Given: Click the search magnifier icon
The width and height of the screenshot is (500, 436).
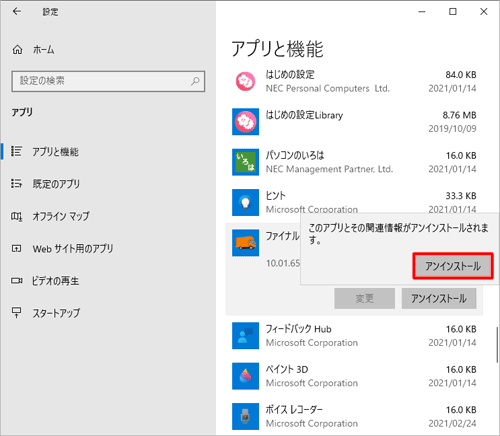Looking at the screenshot, I should click(195, 81).
